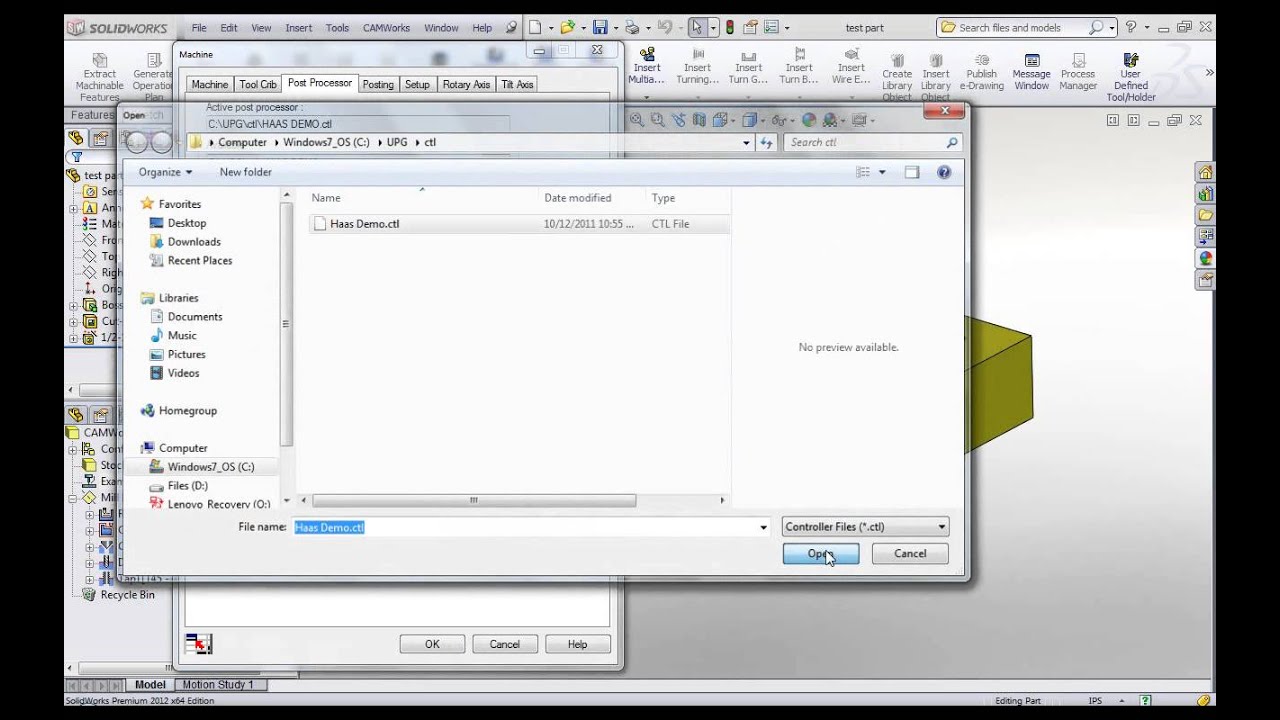Click UPG in the address breadcrumb
This screenshot has height=720, width=1280.
397,142
